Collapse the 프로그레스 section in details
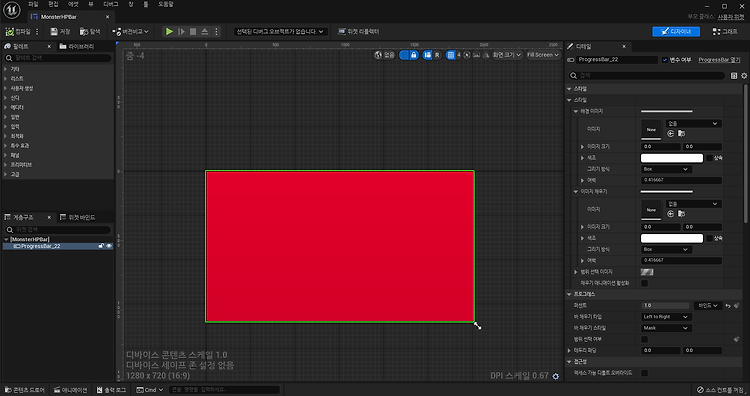The width and height of the screenshot is (750, 396). tap(569, 294)
